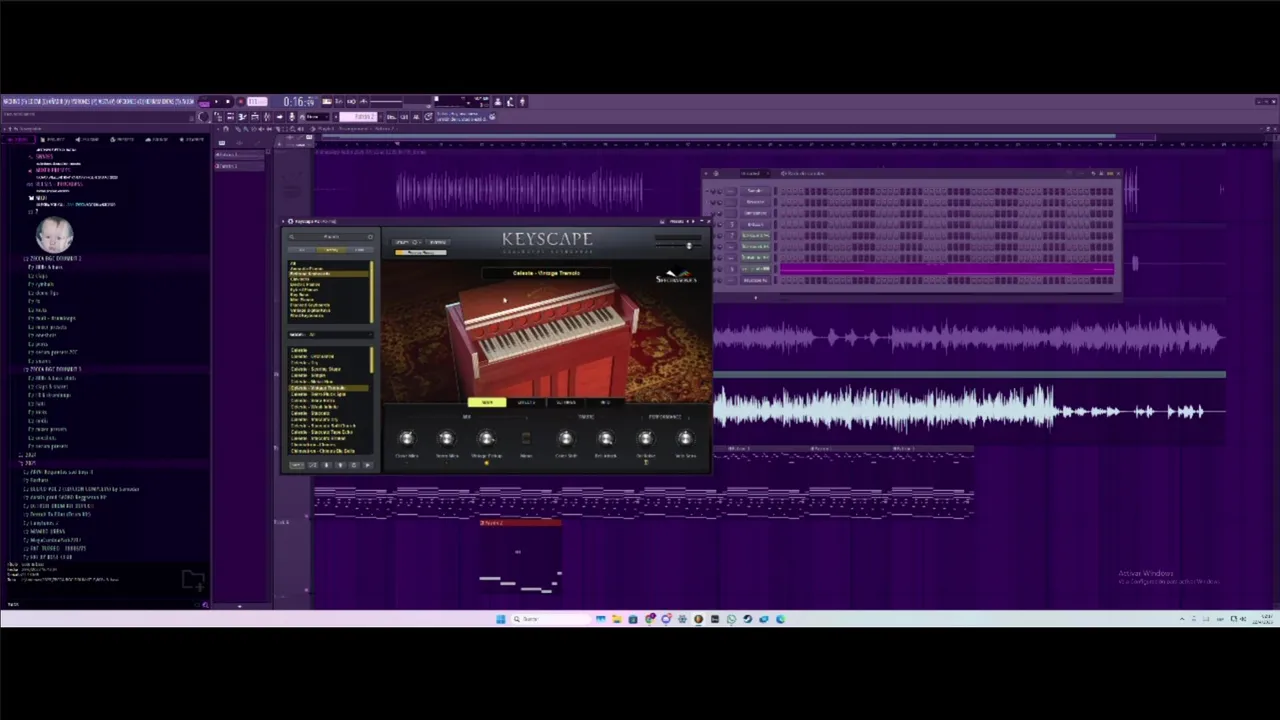Open the snap selector dropdown in FL toolbar
This screenshot has height=720, width=1280.
click(317, 117)
